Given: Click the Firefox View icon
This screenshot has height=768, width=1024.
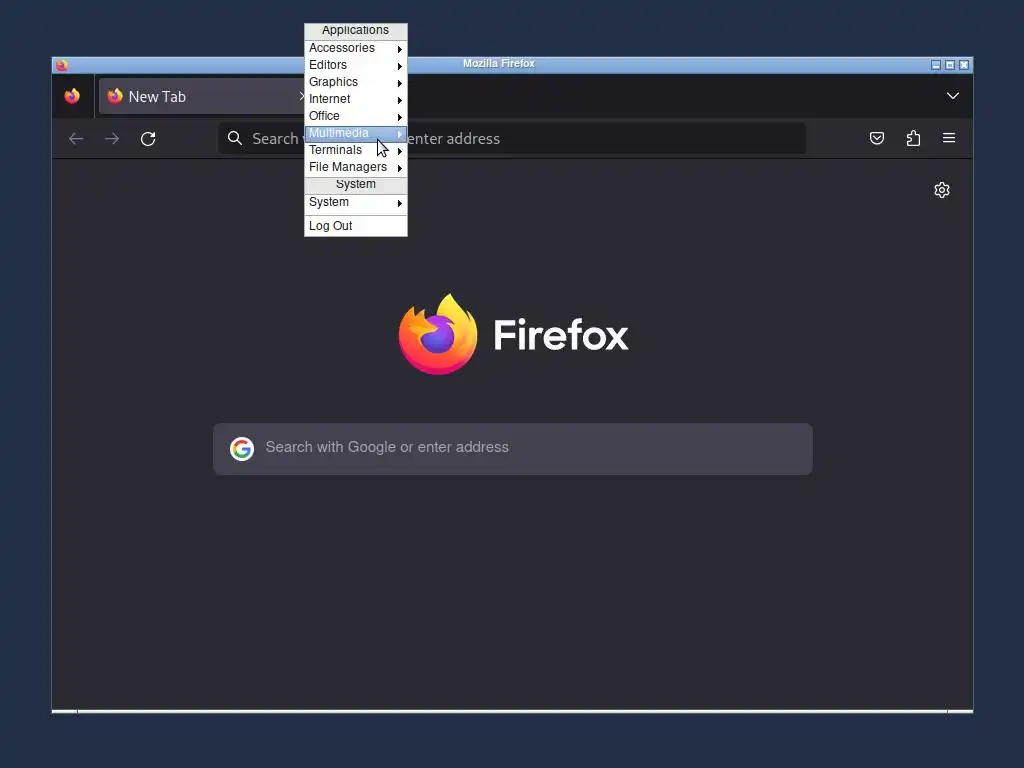Looking at the screenshot, I should click(72, 96).
